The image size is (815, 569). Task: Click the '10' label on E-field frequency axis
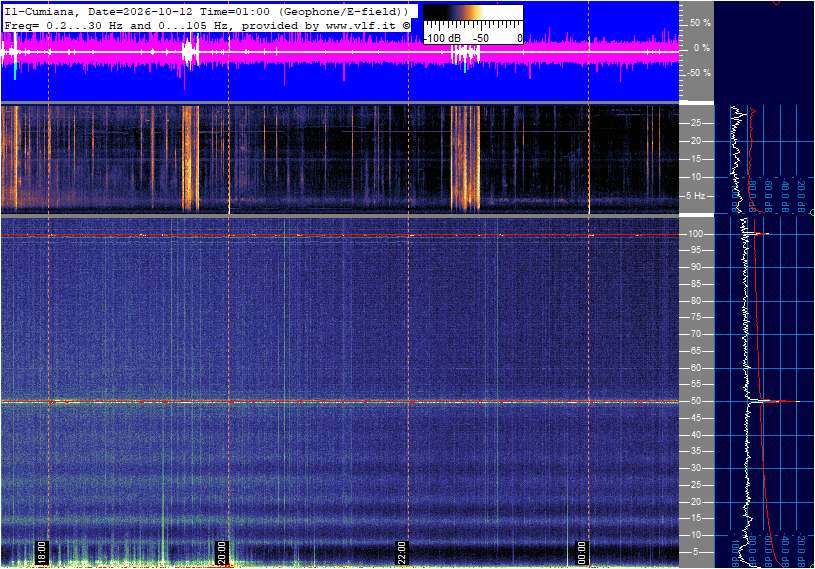click(x=695, y=535)
